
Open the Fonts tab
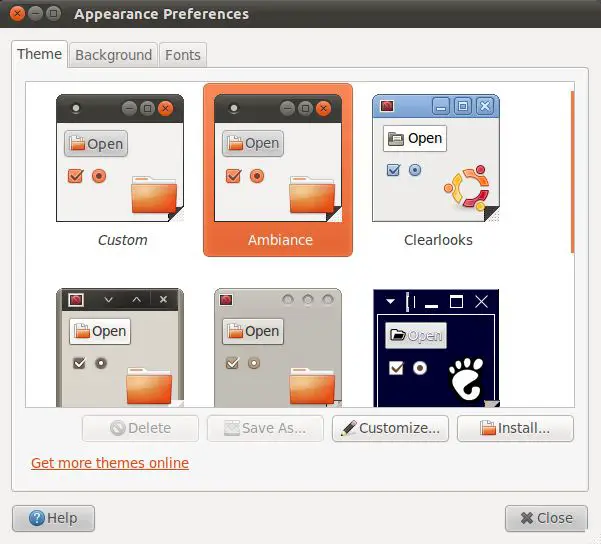(183, 55)
